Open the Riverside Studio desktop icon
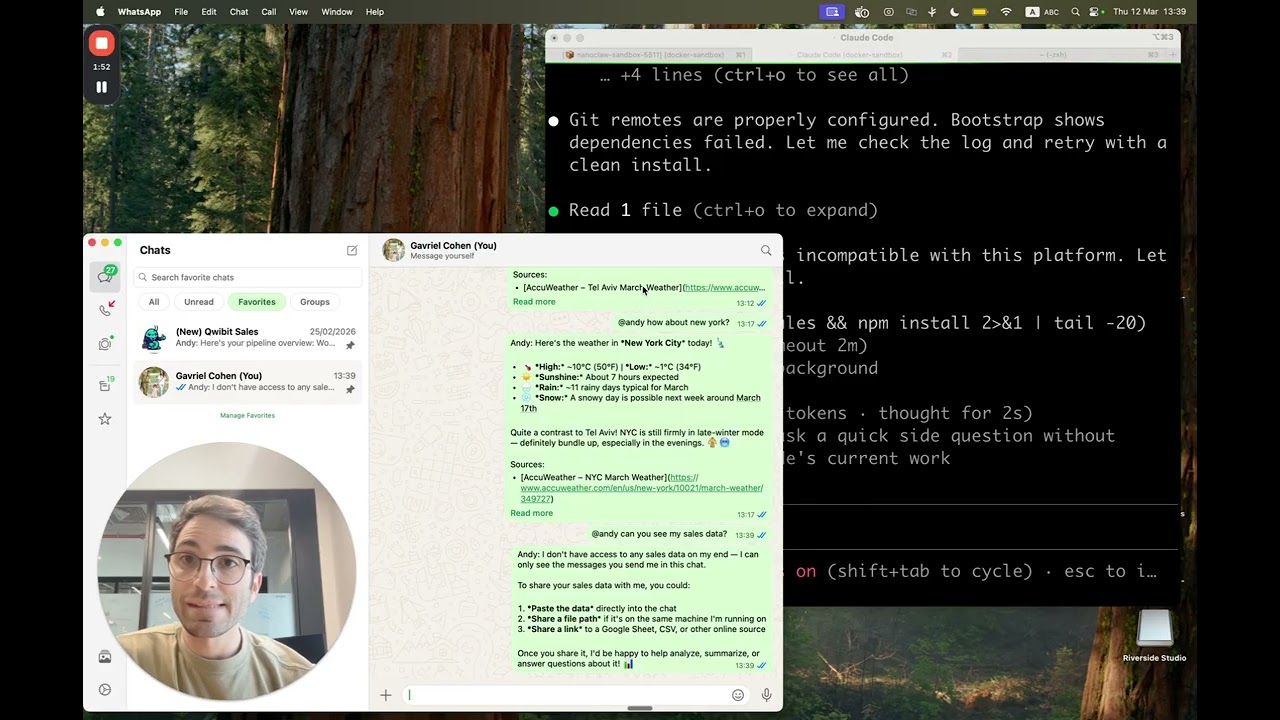Image resolution: width=1280 pixels, height=720 pixels. click(x=1154, y=636)
